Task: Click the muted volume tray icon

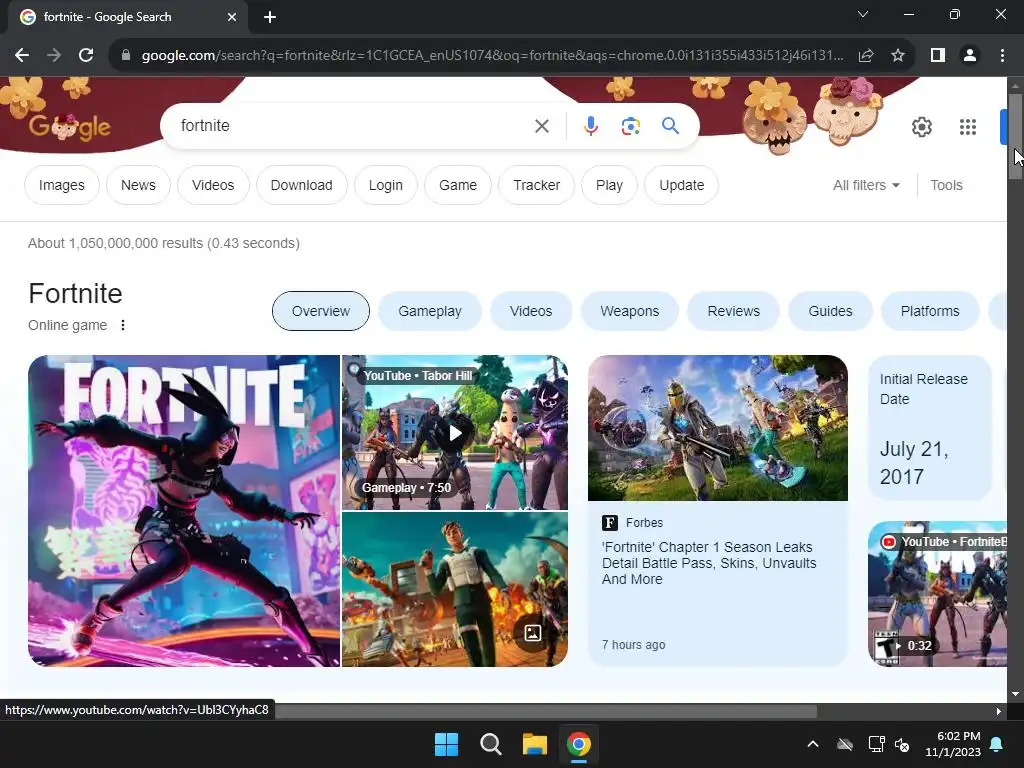Action: [902, 744]
